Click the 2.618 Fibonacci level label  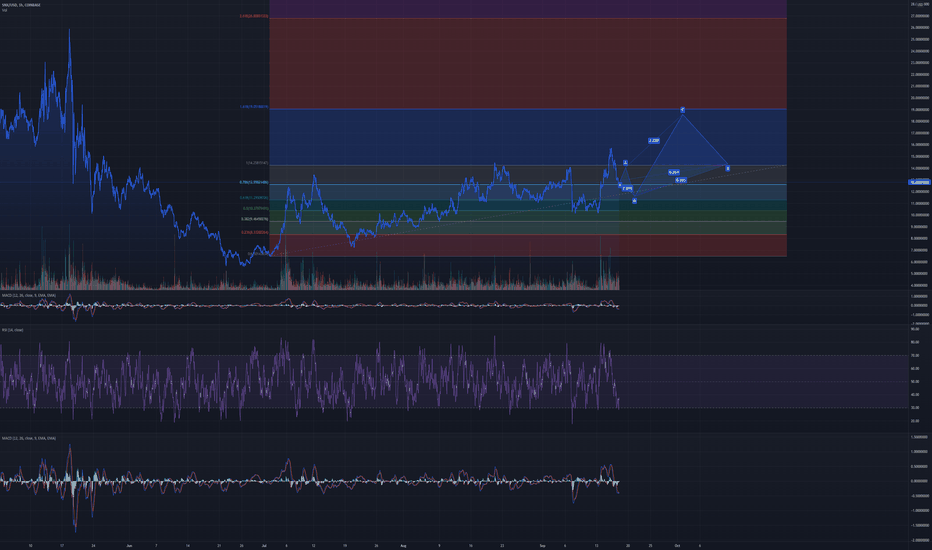[x=254, y=16]
